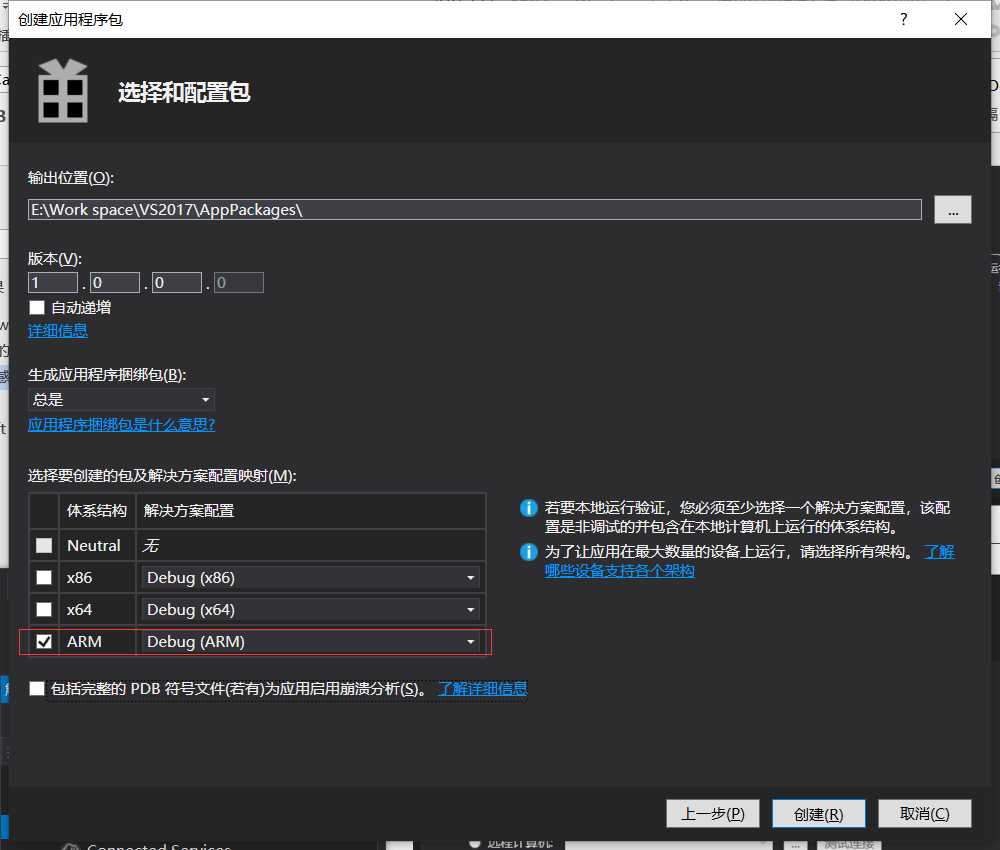Click the 体系结构 column header
The image size is (1000, 850).
(97, 511)
